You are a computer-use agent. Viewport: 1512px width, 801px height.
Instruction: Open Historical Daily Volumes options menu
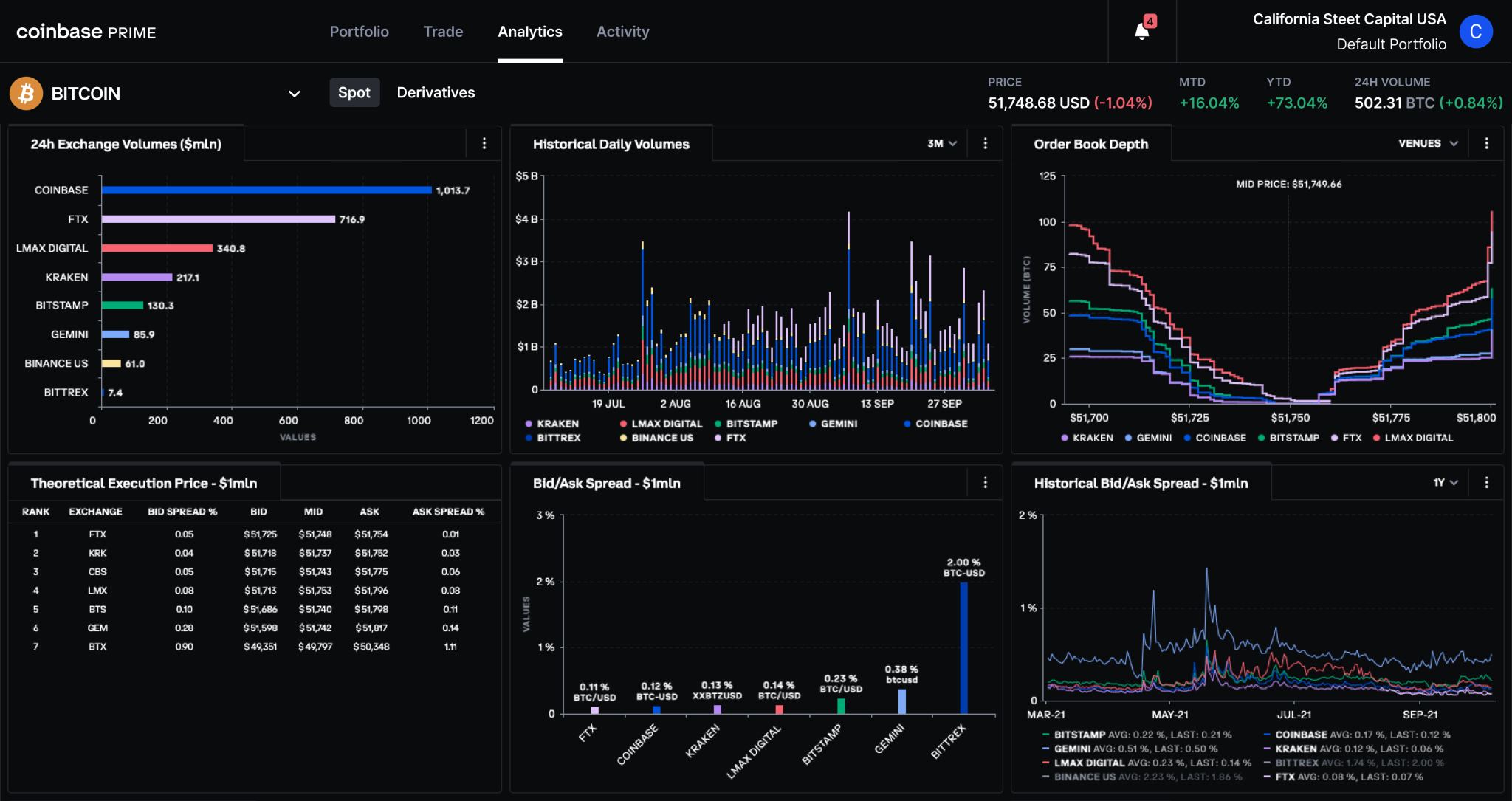click(x=985, y=144)
